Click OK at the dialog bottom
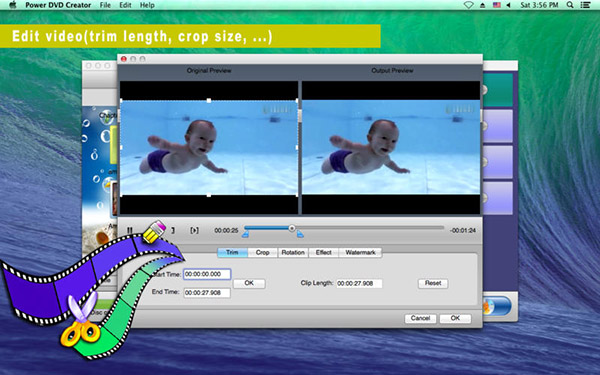The height and width of the screenshot is (375, 600). tap(455, 318)
